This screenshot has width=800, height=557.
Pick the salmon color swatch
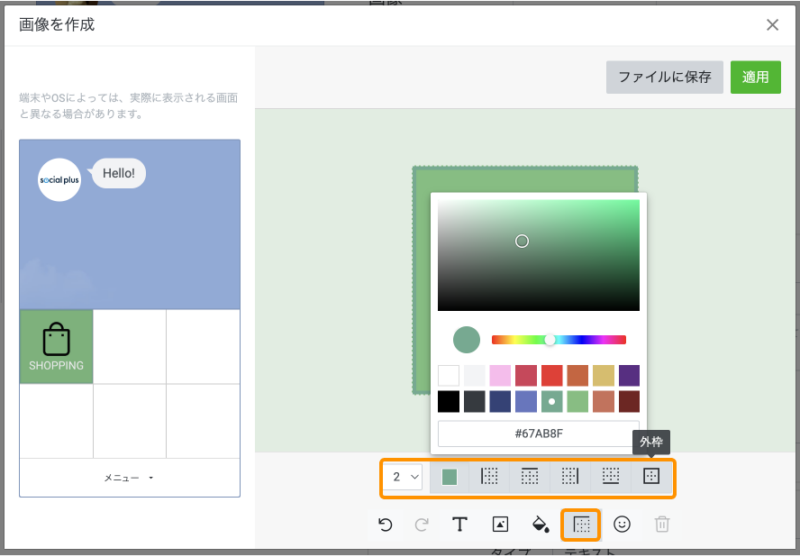[x=603, y=401]
